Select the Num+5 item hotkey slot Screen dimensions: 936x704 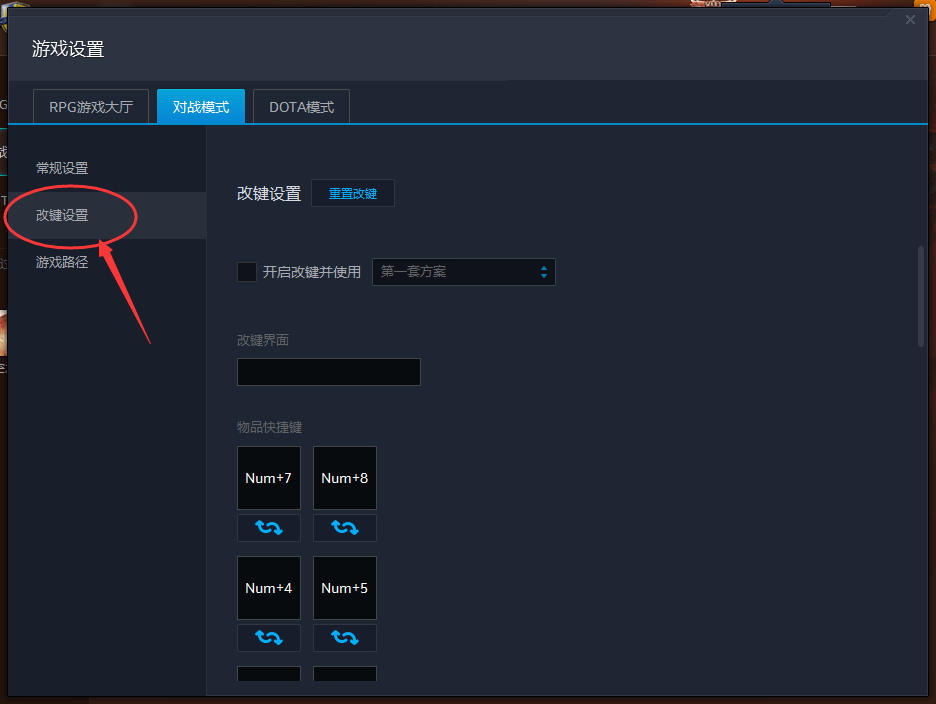344,588
